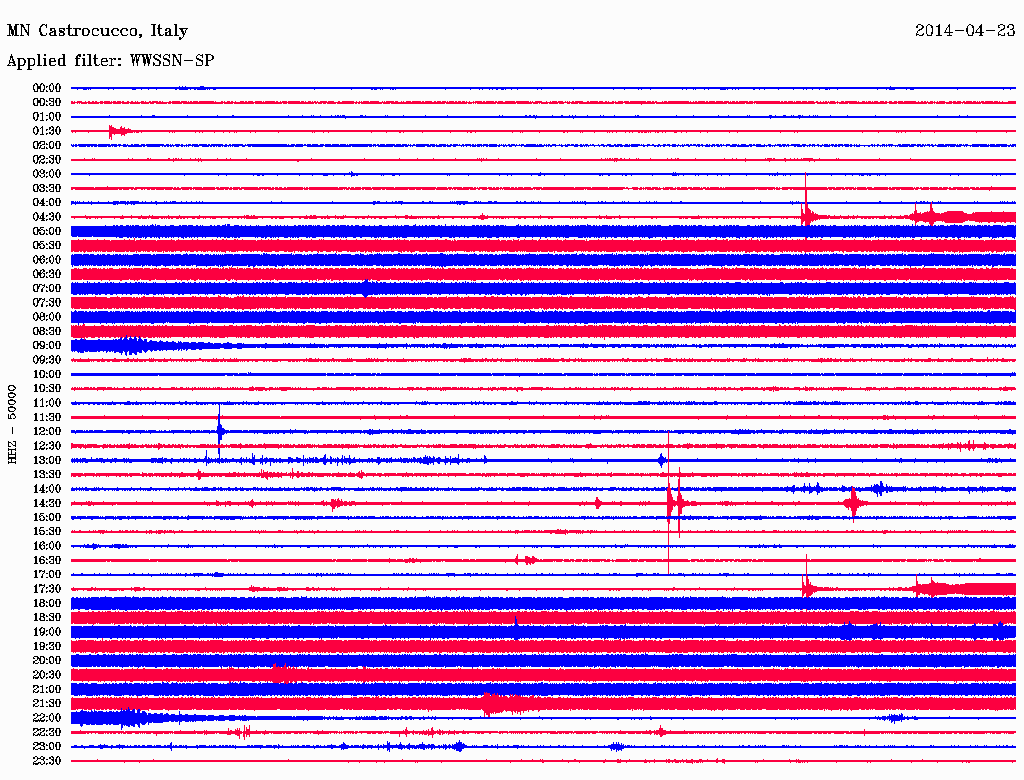Click the 08:30 time label
The image size is (1024, 780).
coord(47,331)
